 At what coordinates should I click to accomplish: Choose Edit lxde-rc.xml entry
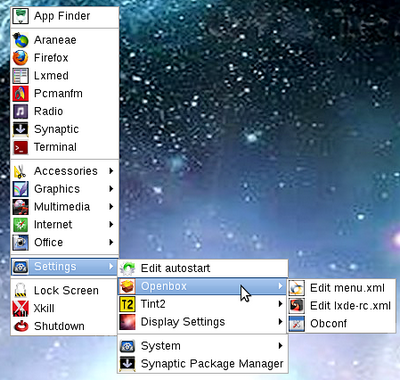342,305
